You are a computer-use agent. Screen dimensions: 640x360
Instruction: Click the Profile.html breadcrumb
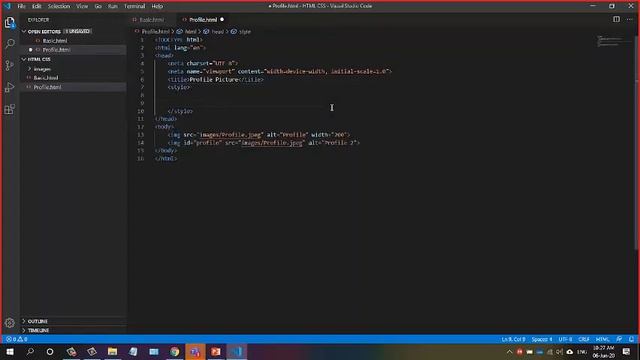pyautogui.click(x=156, y=31)
